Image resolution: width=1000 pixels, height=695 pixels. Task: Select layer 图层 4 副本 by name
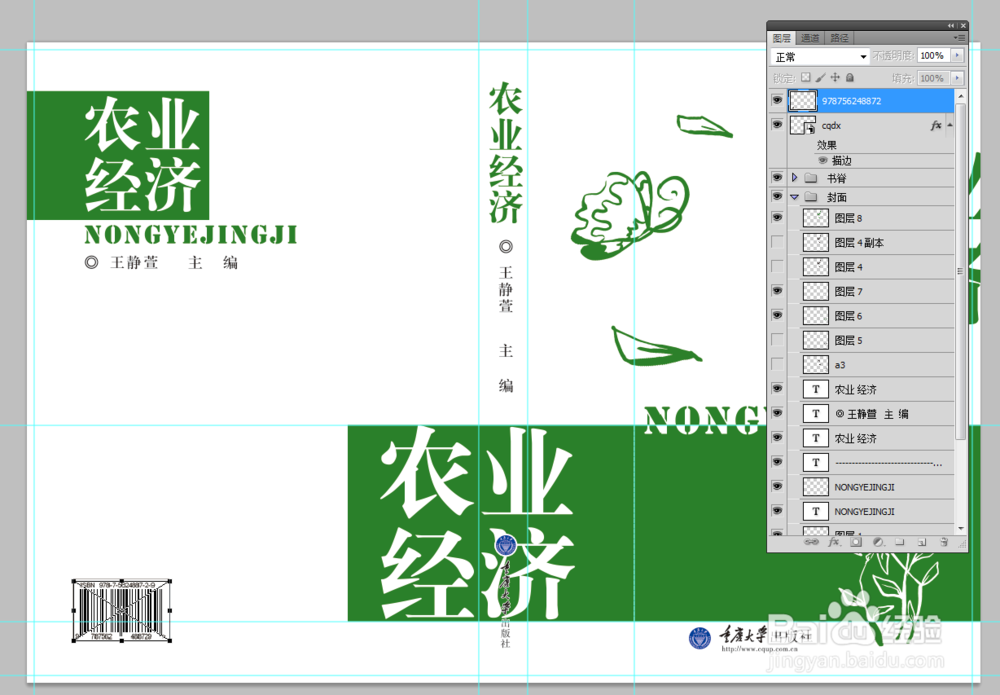coord(859,242)
